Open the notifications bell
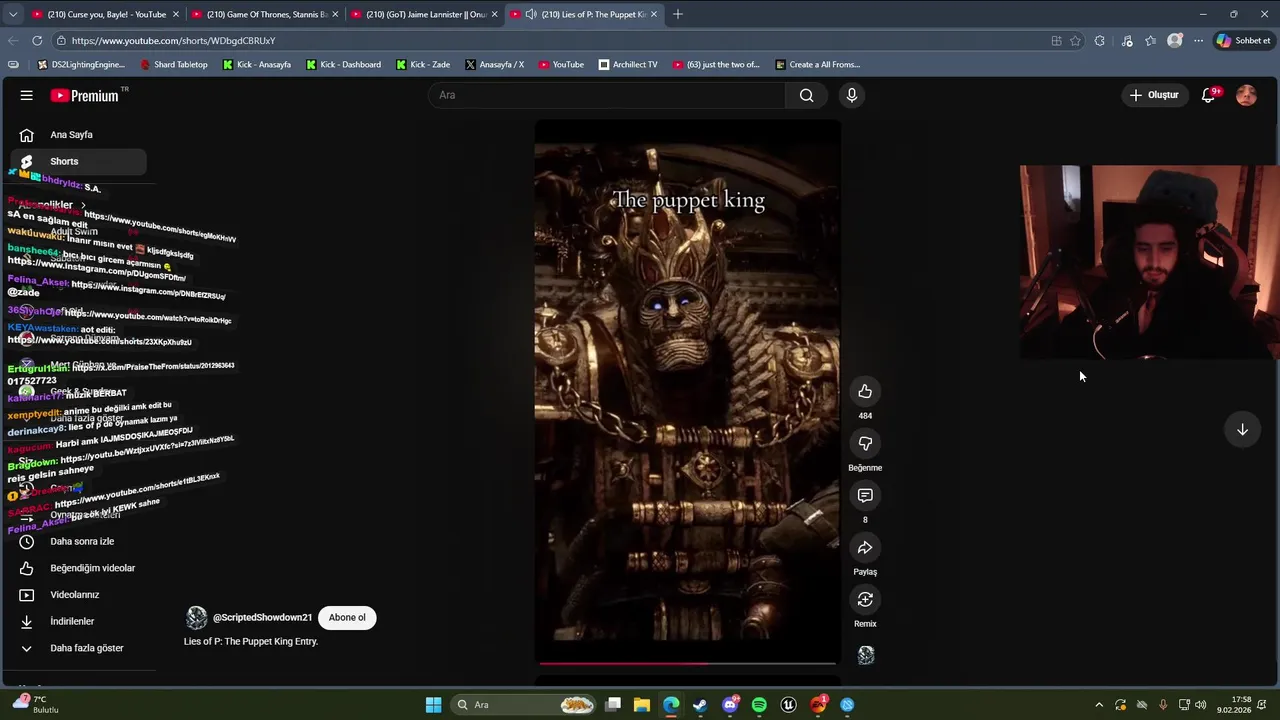Image resolution: width=1280 pixels, height=720 pixels. coord(1208,95)
